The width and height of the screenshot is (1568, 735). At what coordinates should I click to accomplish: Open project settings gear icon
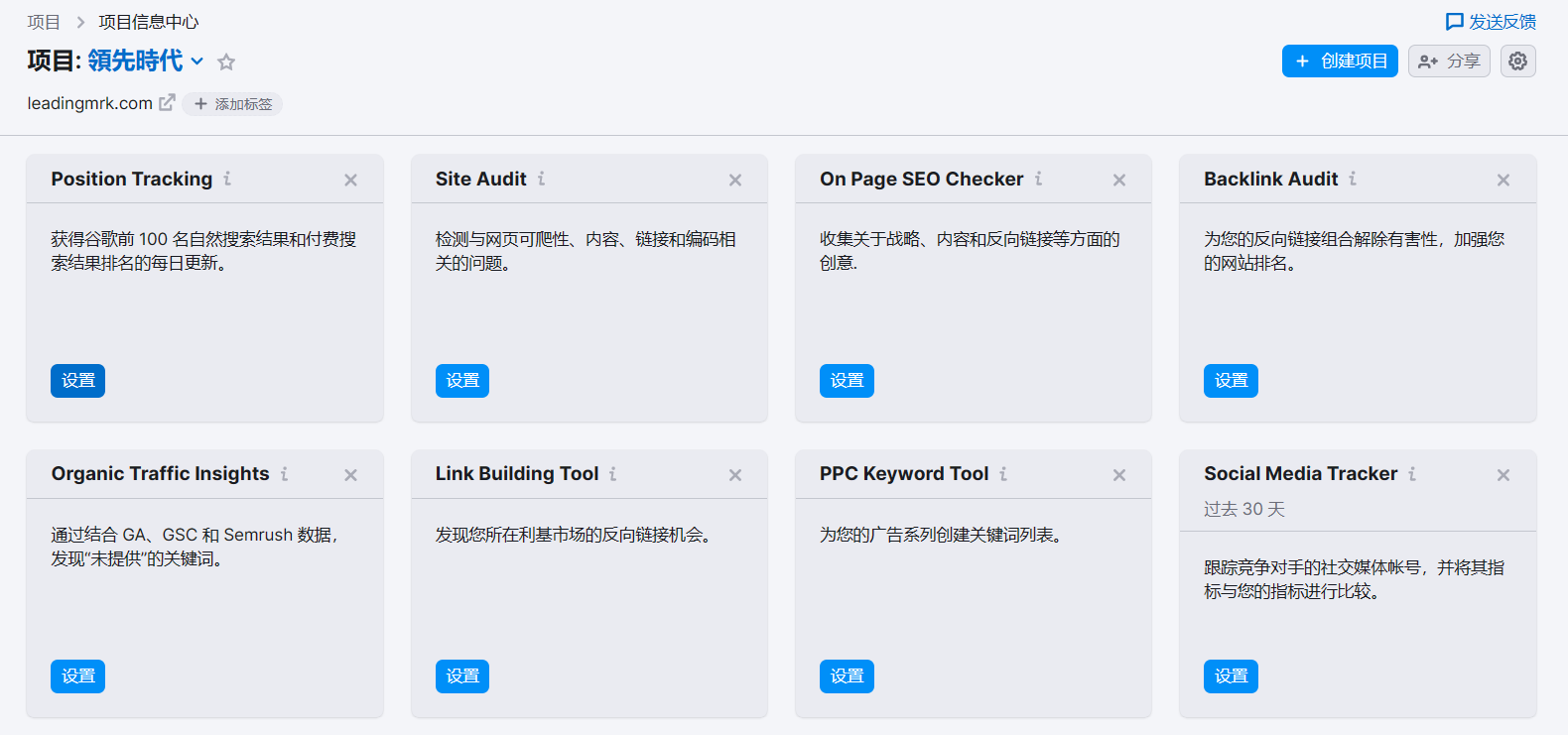pos(1517,61)
